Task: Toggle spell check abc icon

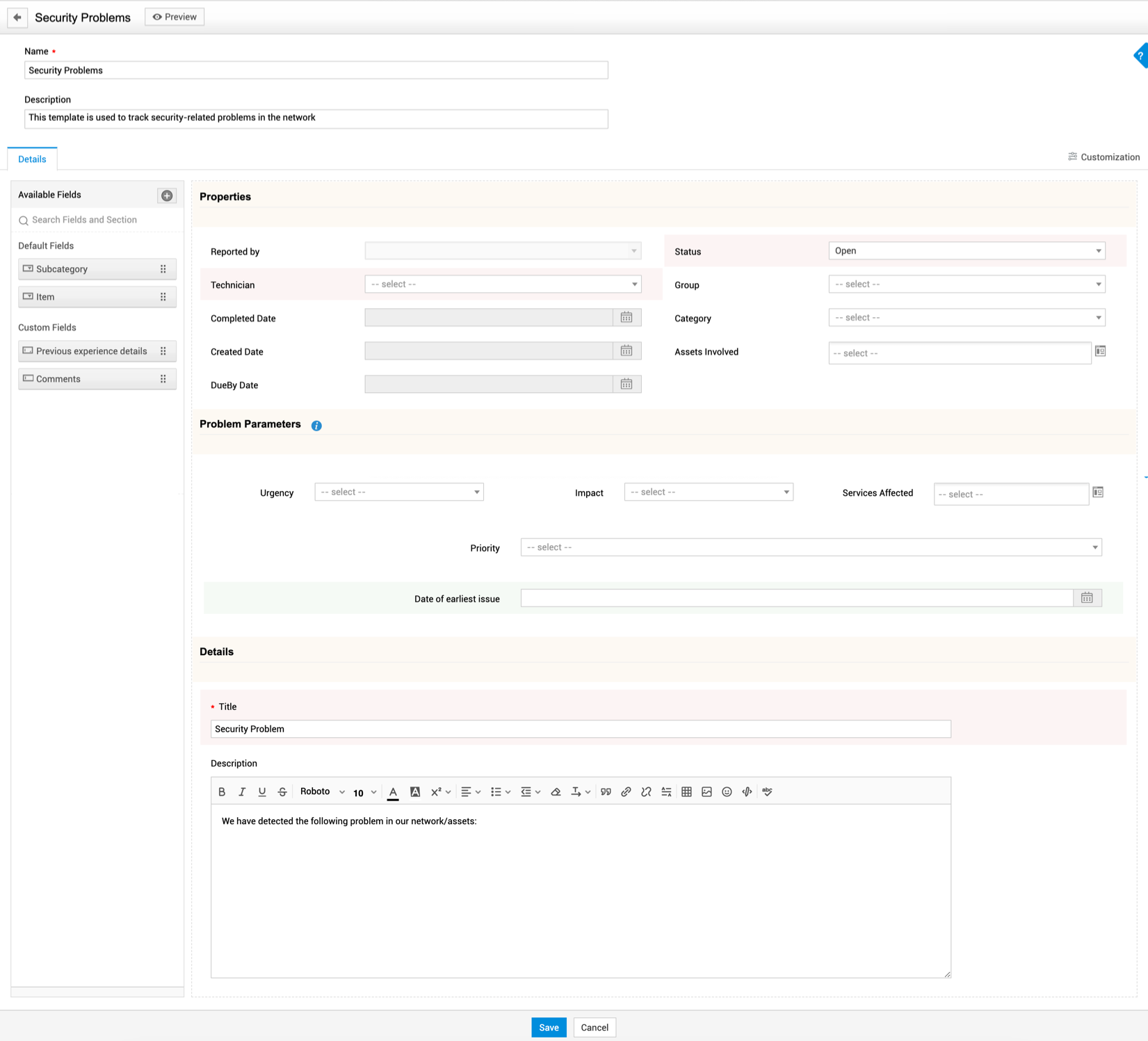Action: (x=767, y=792)
